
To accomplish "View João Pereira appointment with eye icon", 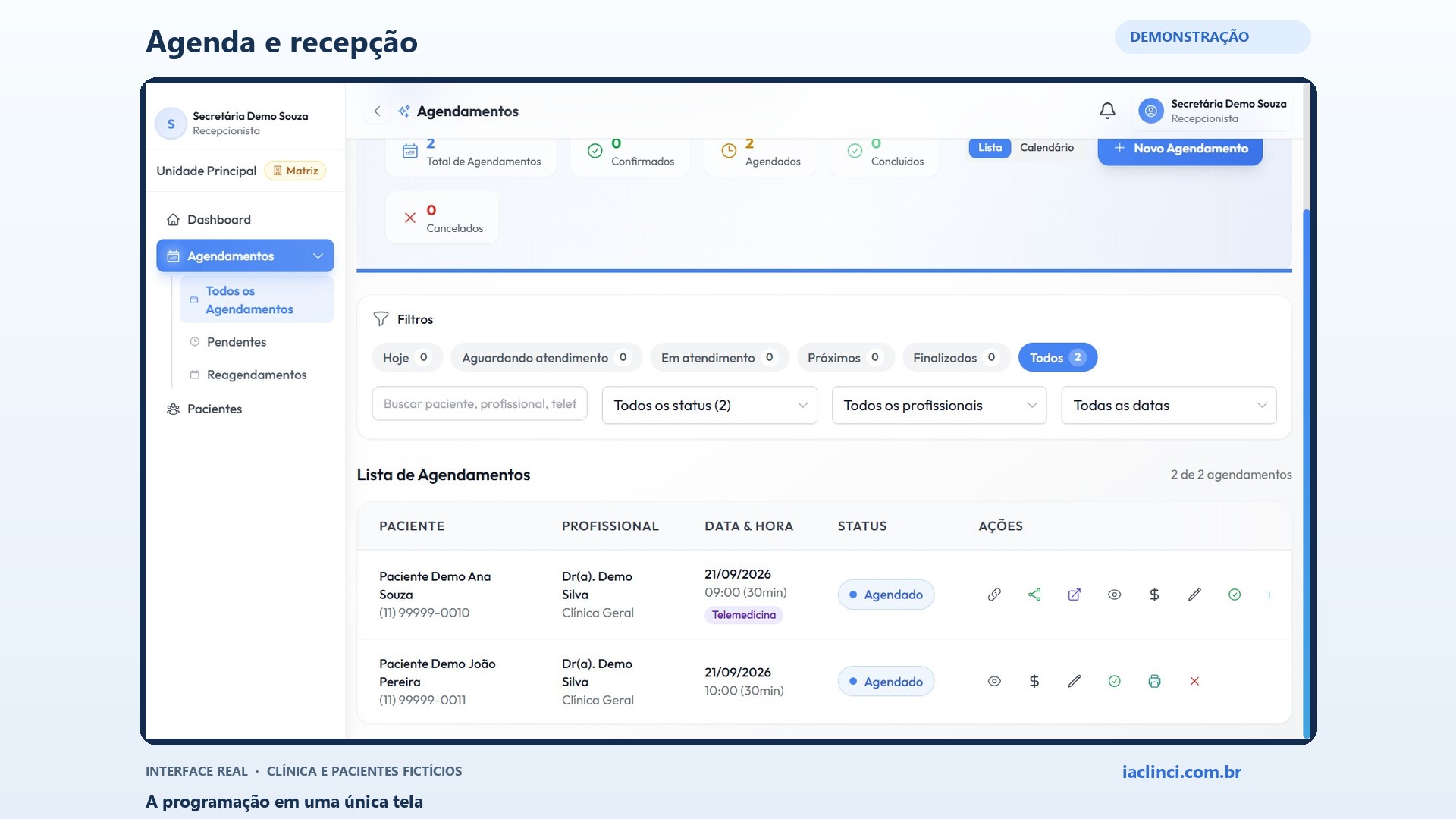I will [994, 681].
